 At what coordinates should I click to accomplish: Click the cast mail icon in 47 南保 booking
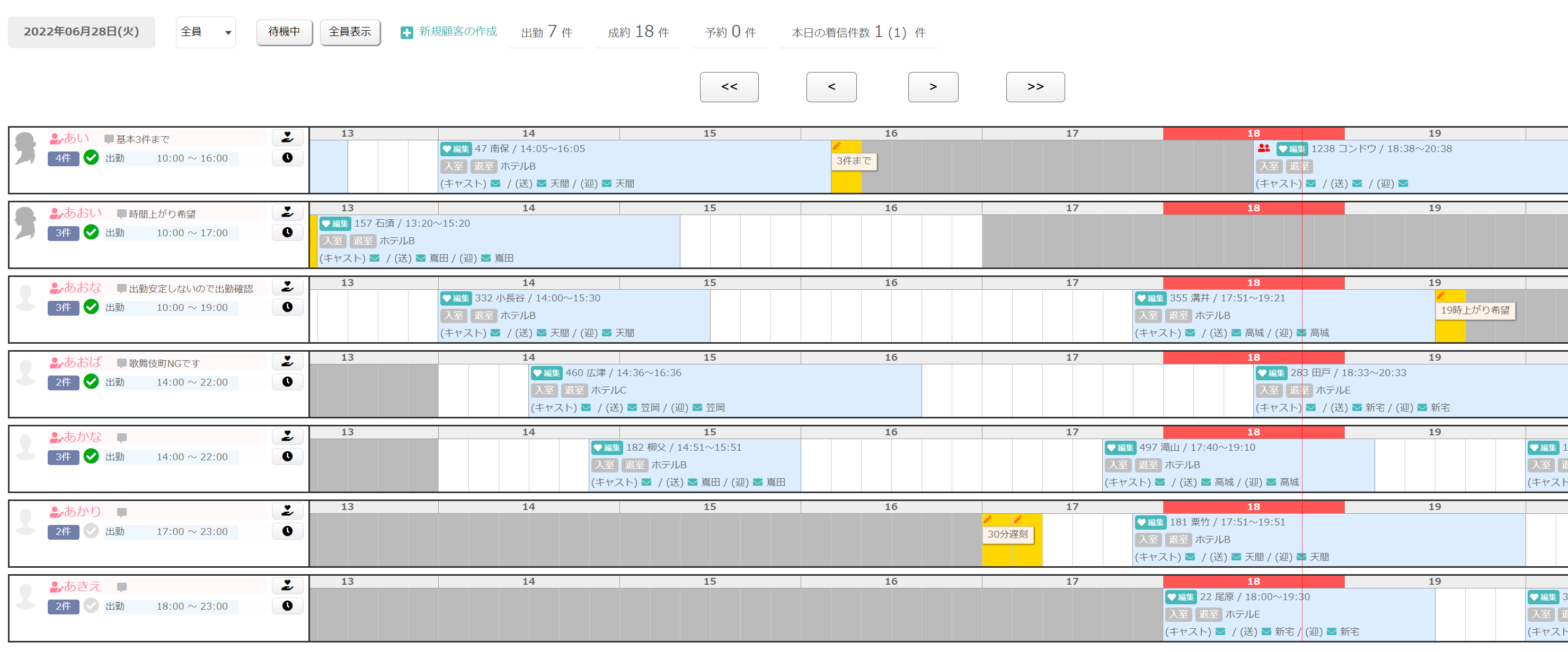tap(495, 184)
